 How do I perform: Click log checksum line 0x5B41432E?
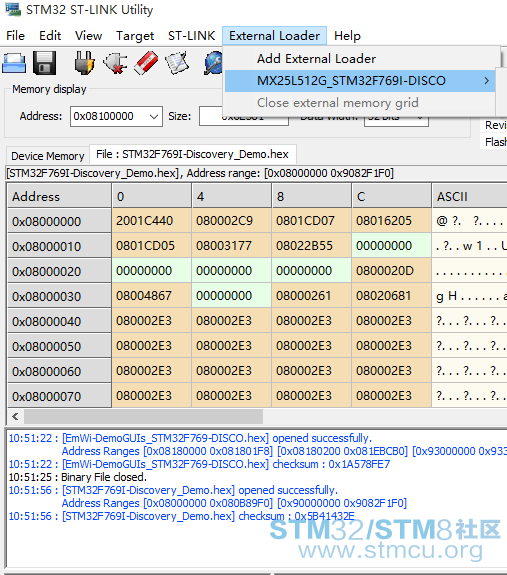pyautogui.click(x=181, y=516)
